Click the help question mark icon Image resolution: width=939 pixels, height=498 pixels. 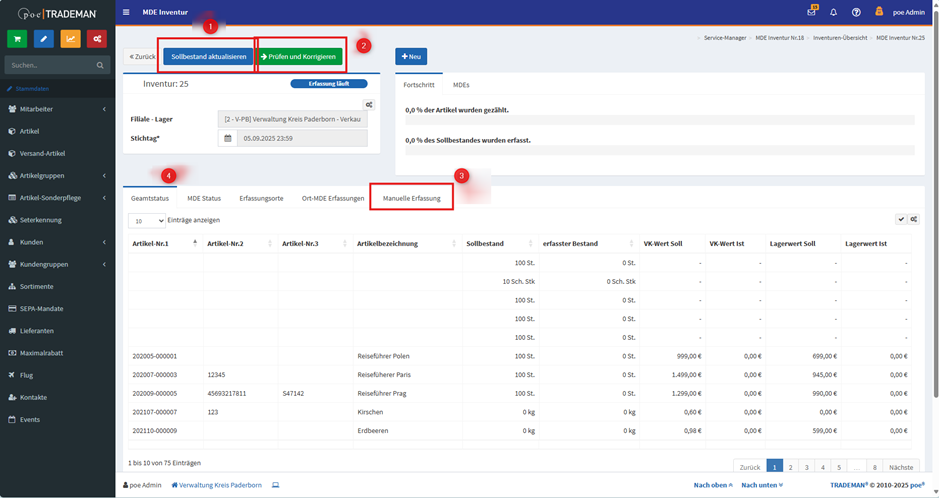(x=856, y=12)
